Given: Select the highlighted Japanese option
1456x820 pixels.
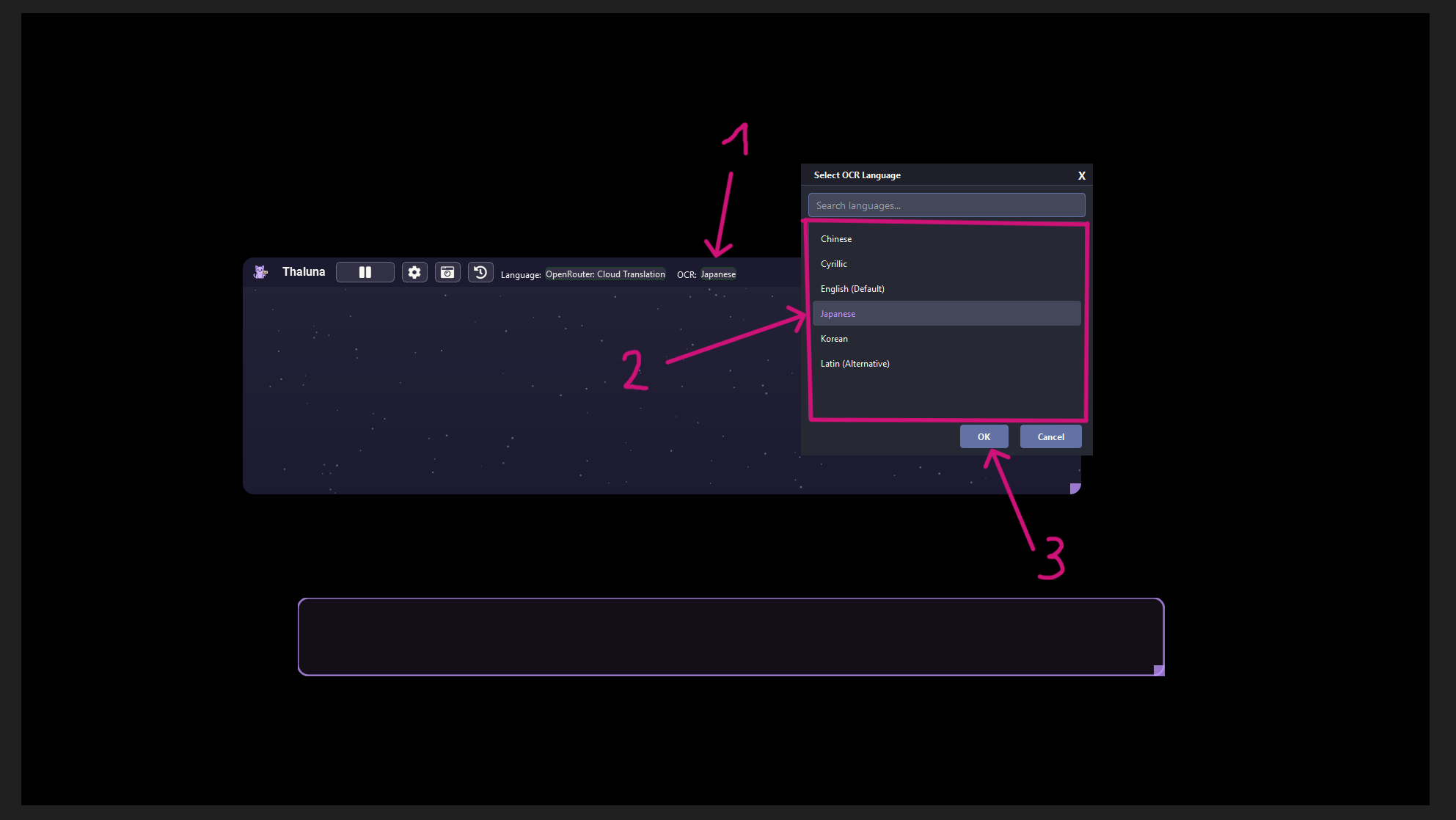Looking at the screenshot, I should point(838,314).
